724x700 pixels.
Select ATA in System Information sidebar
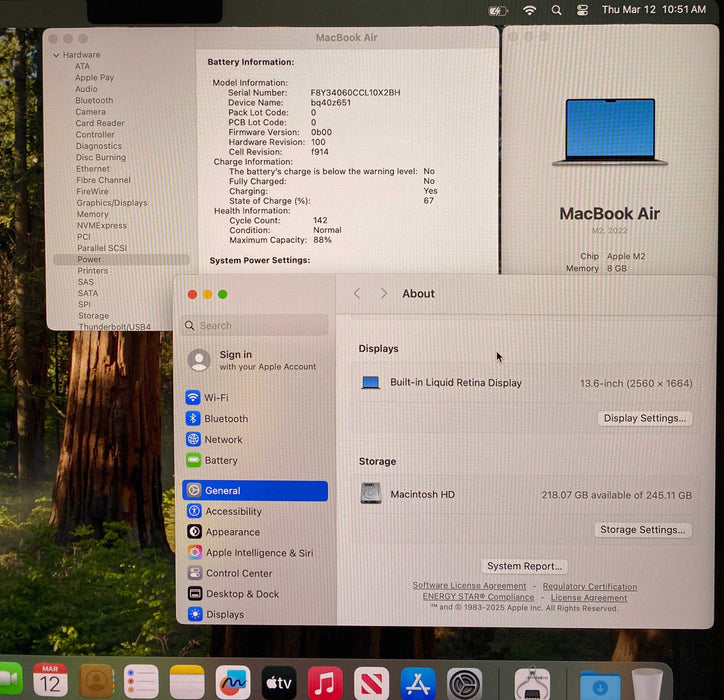83,66
